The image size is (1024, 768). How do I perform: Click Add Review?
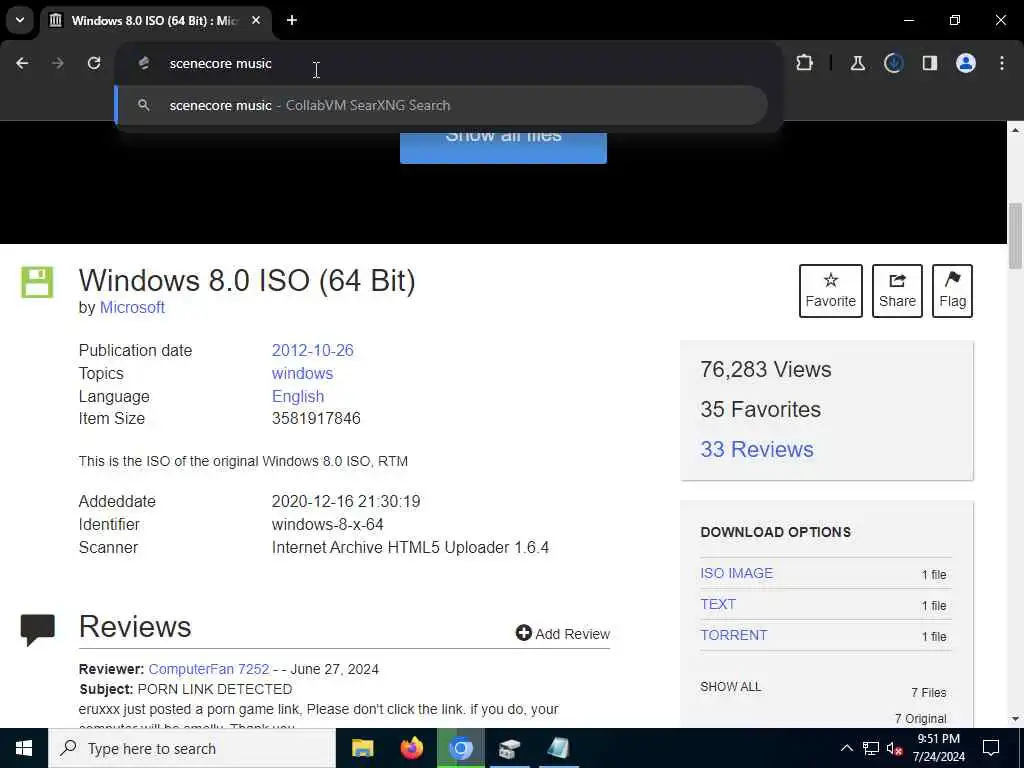563,633
